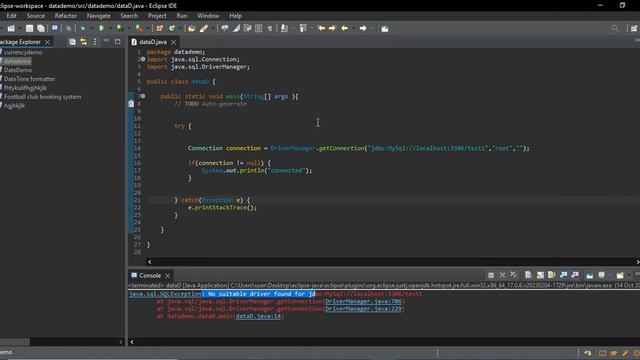
Task: Open the Help menu
Action: click(236, 16)
